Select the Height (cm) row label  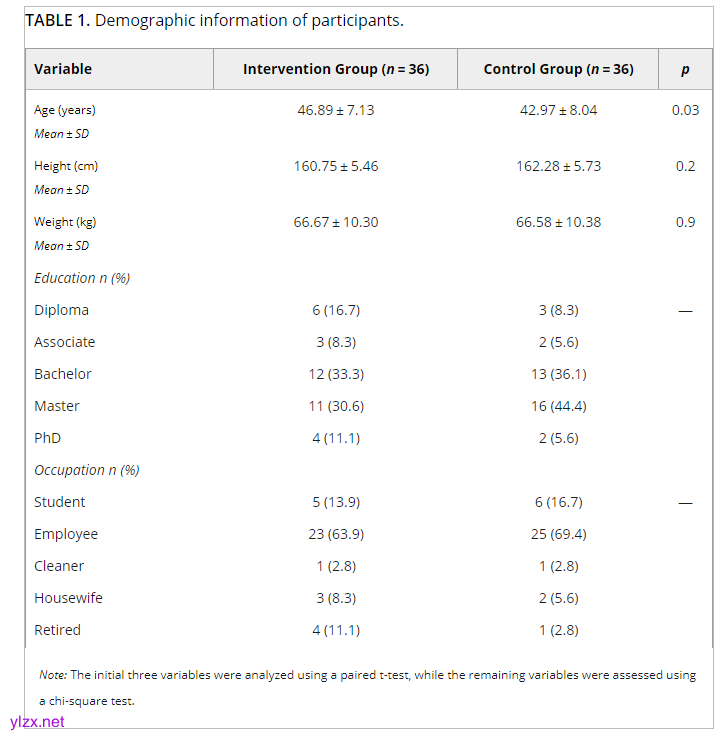(66, 166)
